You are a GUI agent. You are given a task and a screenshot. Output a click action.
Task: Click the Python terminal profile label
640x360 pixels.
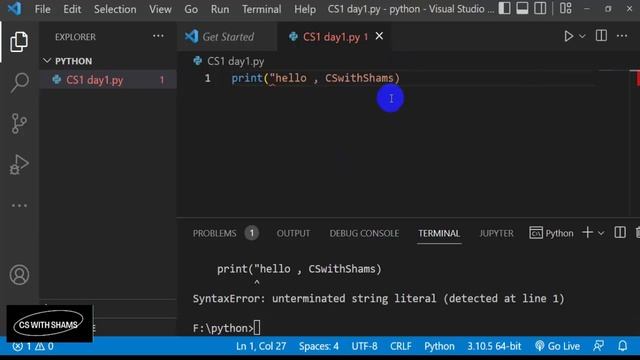[x=551, y=233]
